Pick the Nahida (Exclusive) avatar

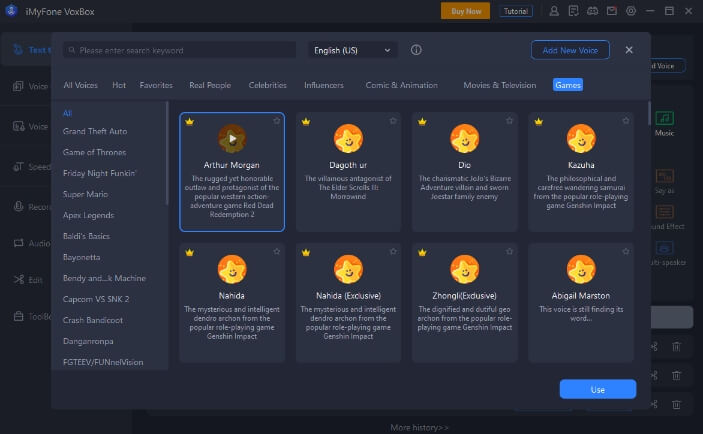tap(348, 269)
